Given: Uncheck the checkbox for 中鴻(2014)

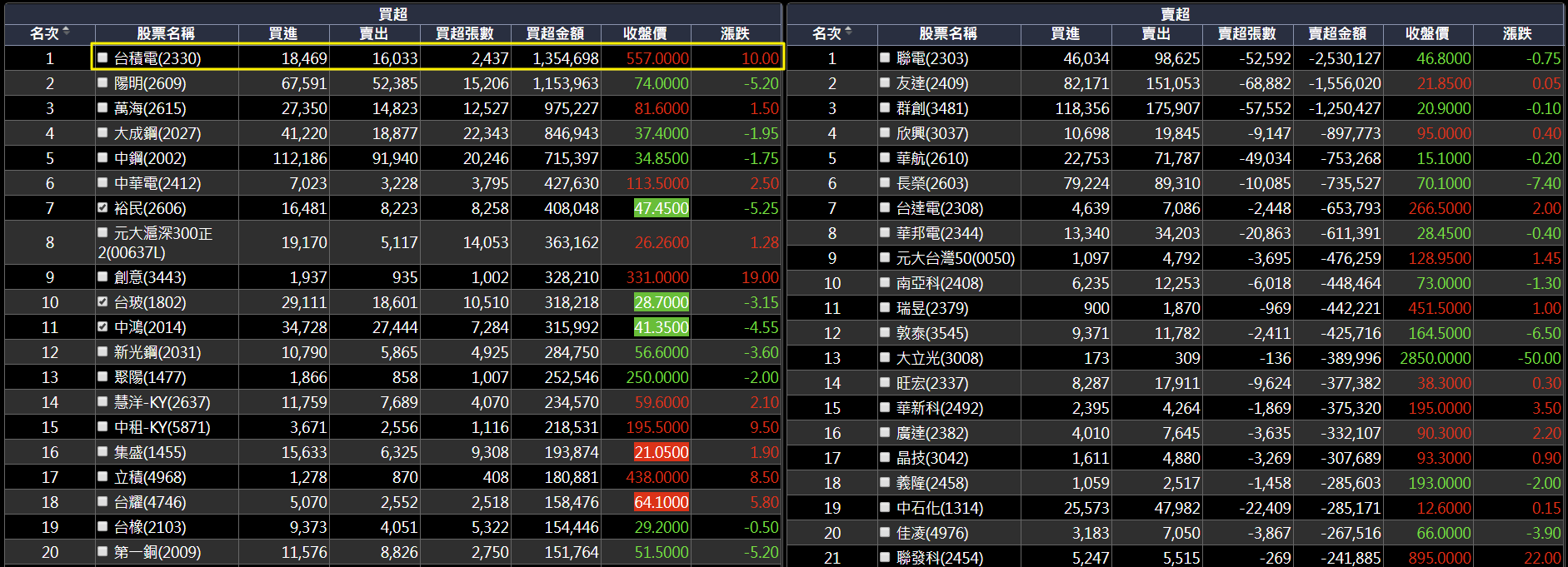Looking at the screenshot, I should click(x=102, y=326).
